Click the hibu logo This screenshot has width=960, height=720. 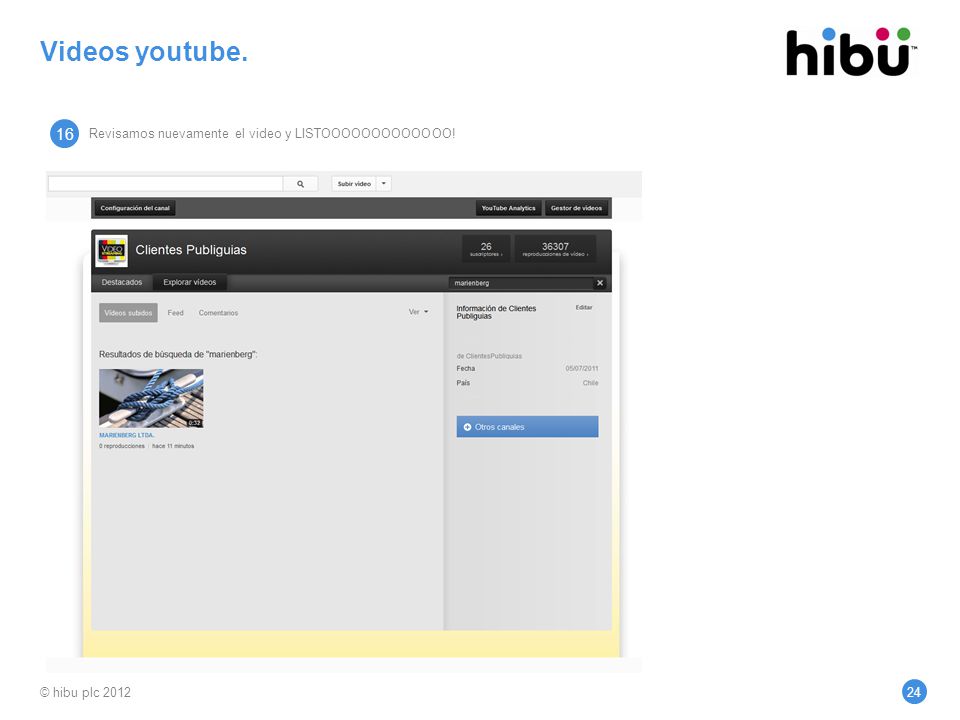click(851, 52)
